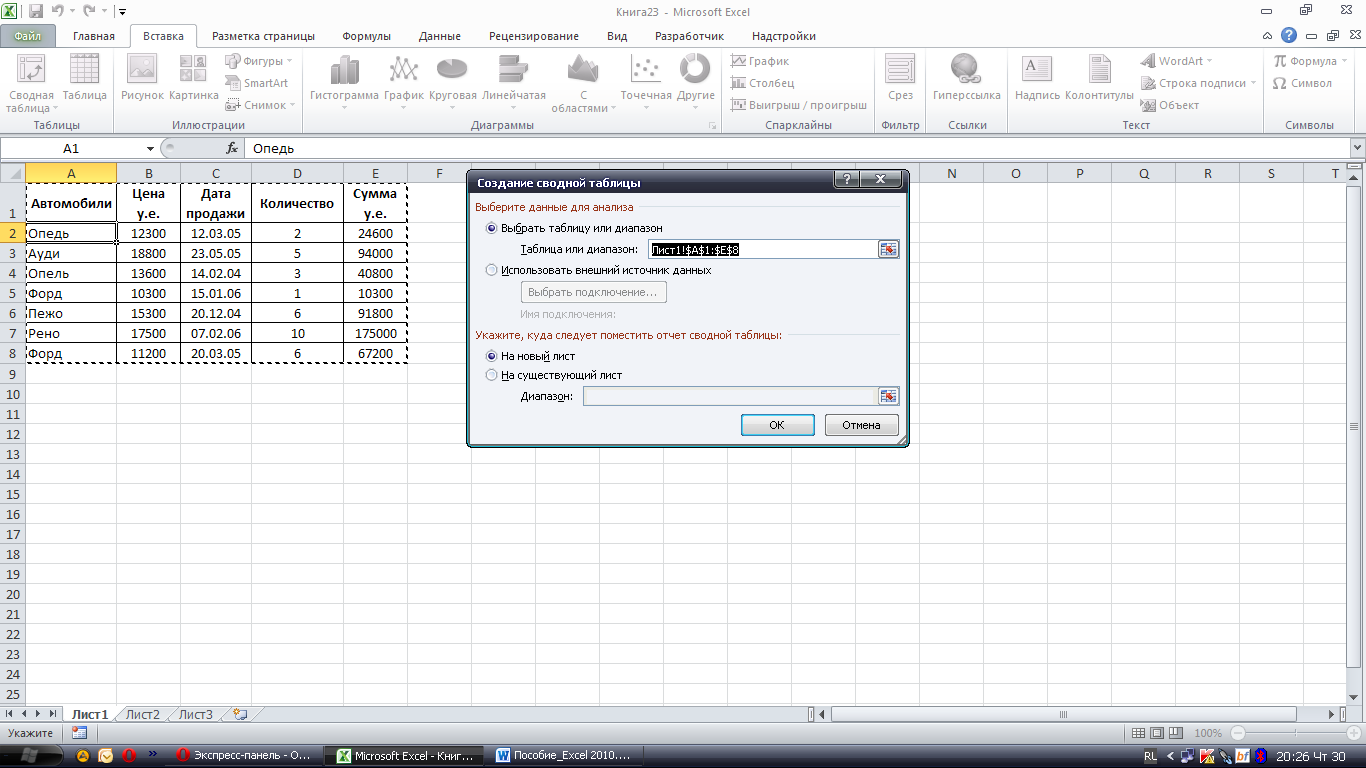The image size is (1366, 768).
Task: Open the Excel Help icon
Action: click(1289, 36)
